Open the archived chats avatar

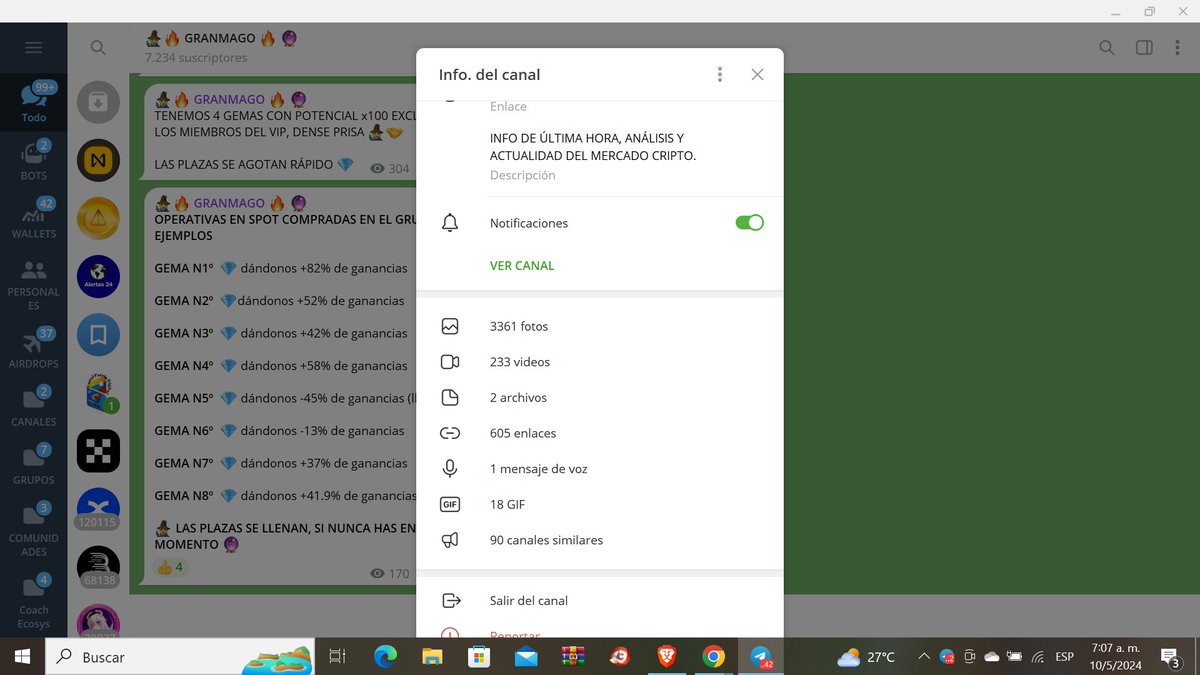tap(98, 102)
